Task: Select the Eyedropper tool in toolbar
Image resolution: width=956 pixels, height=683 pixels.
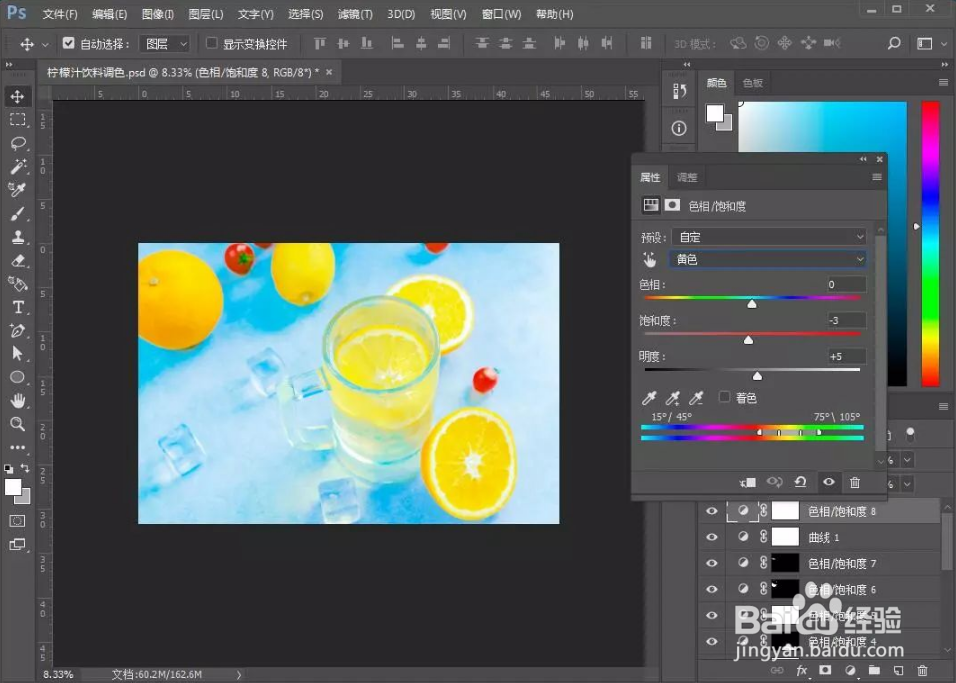Action: [x=17, y=190]
